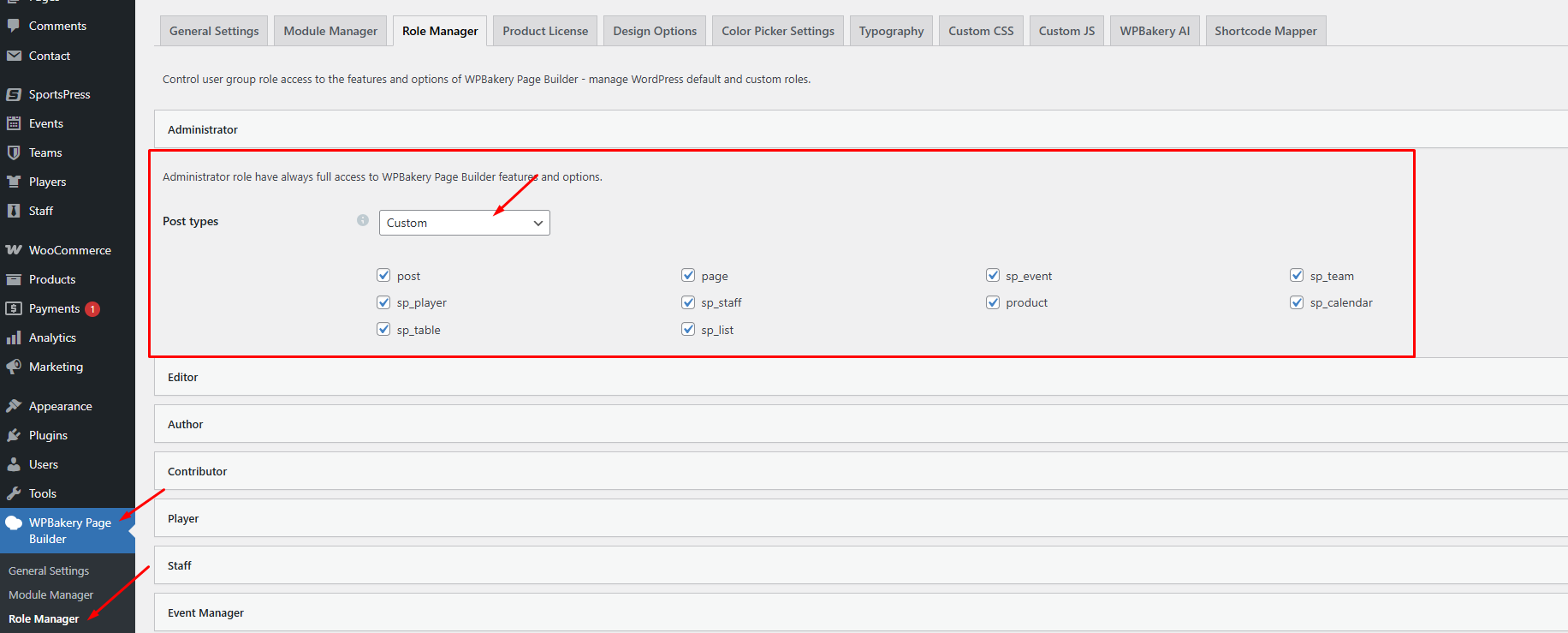
Task: Expand the Editor role section
Action: (861, 377)
